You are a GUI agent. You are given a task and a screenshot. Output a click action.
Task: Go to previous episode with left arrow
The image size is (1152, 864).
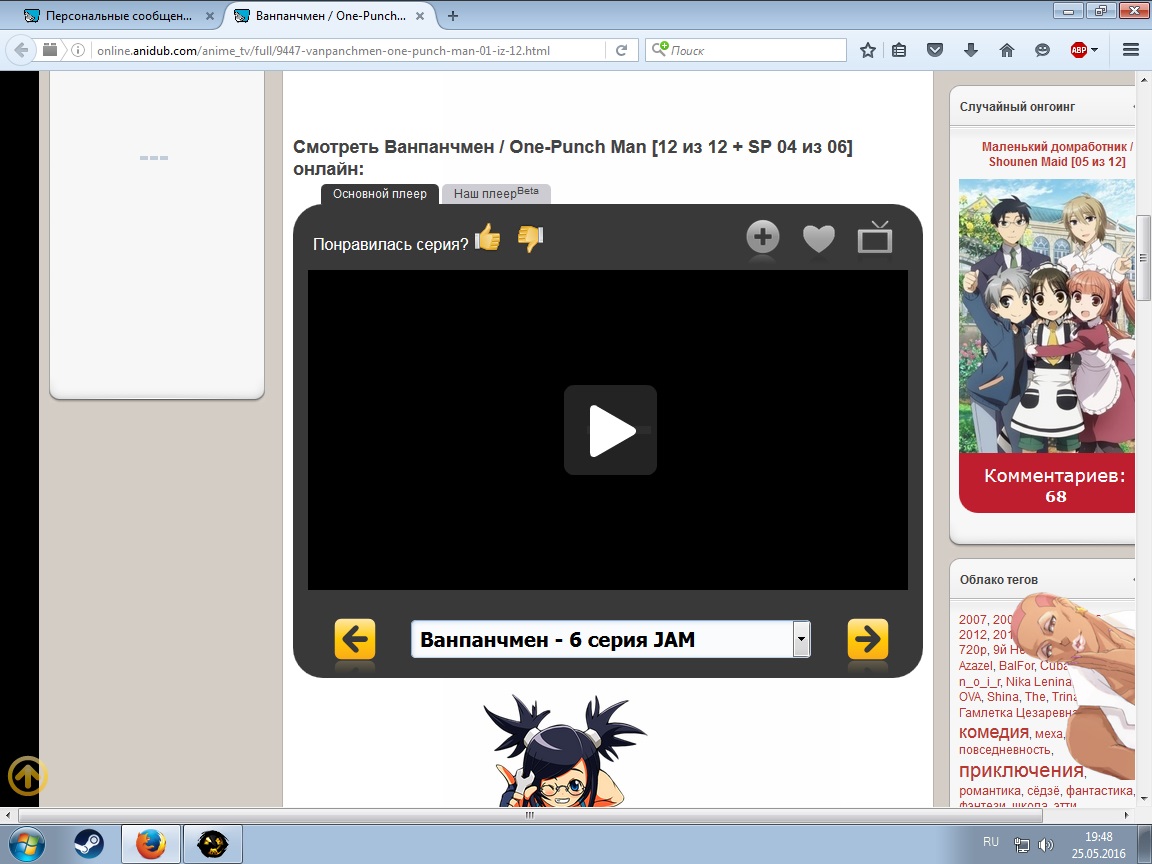[x=355, y=638]
